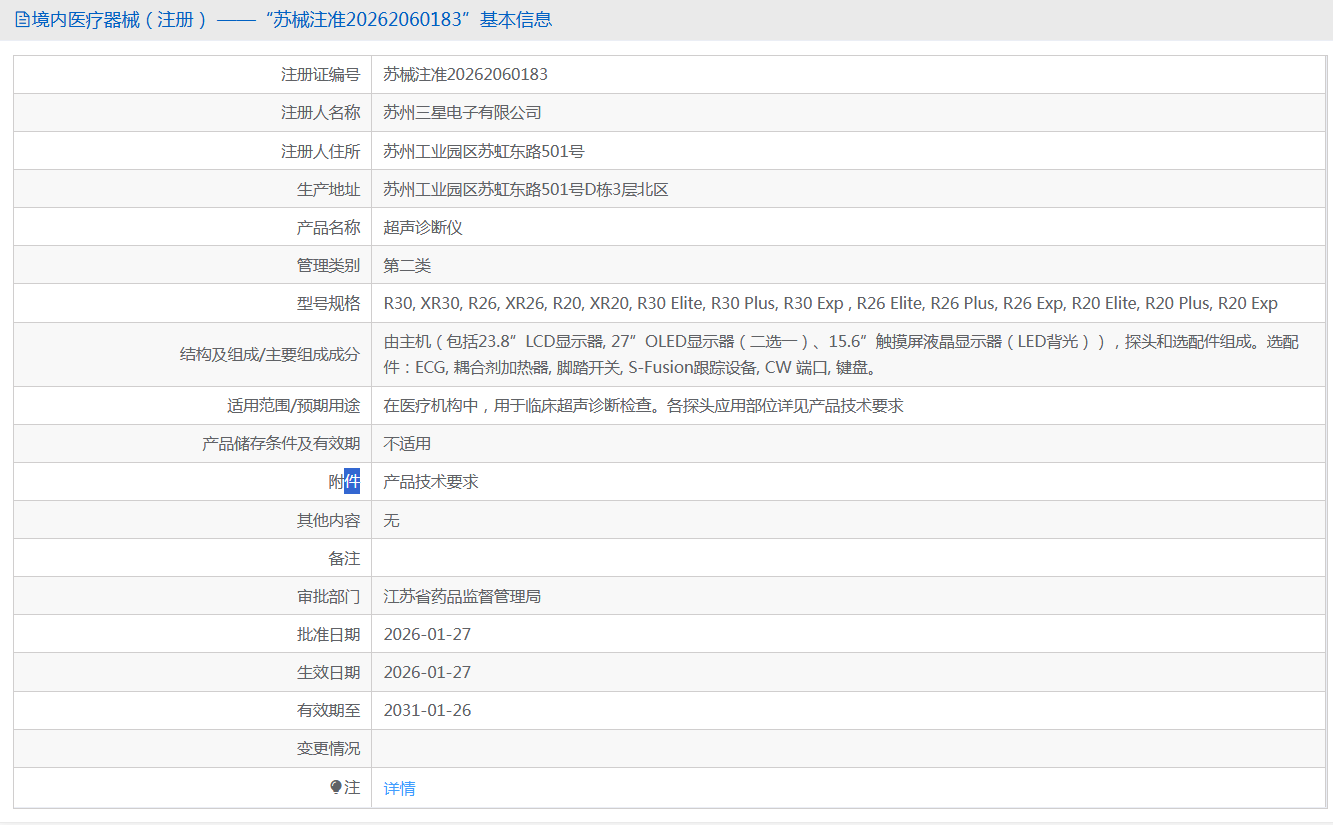
Task: Select the 注册人住所 label
Action: pos(320,151)
